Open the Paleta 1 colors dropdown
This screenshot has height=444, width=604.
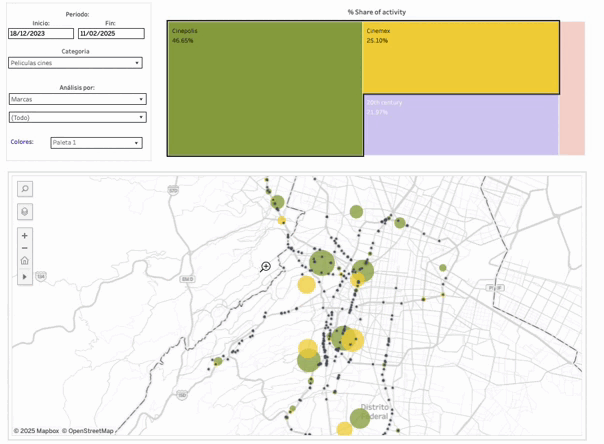click(x=96, y=143)
